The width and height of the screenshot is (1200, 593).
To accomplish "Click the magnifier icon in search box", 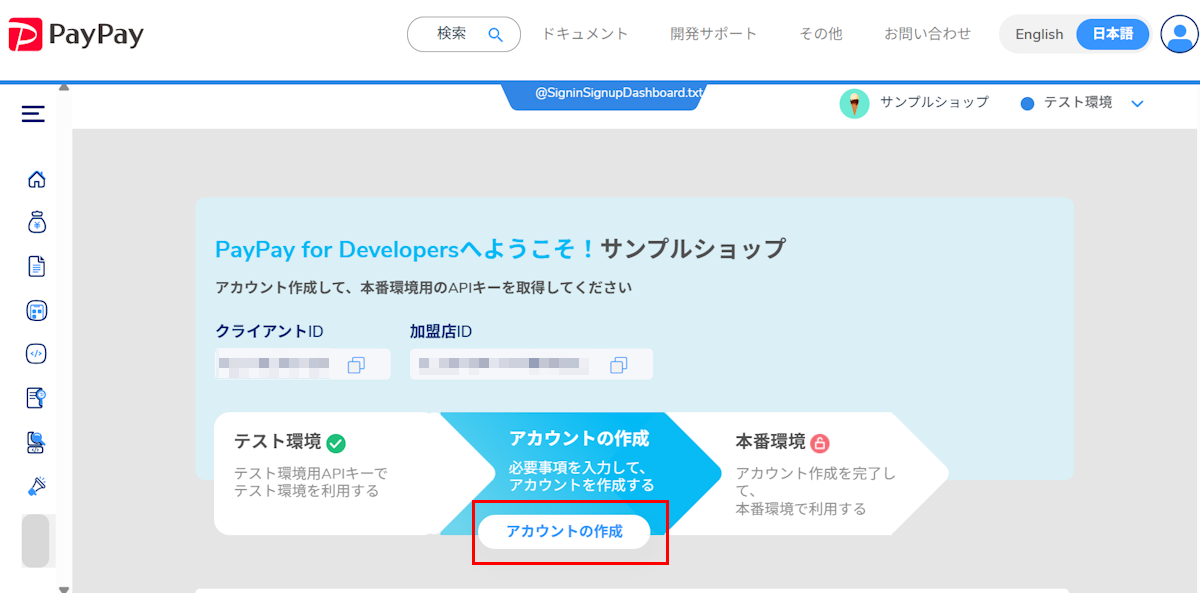I will pos(495,34).
